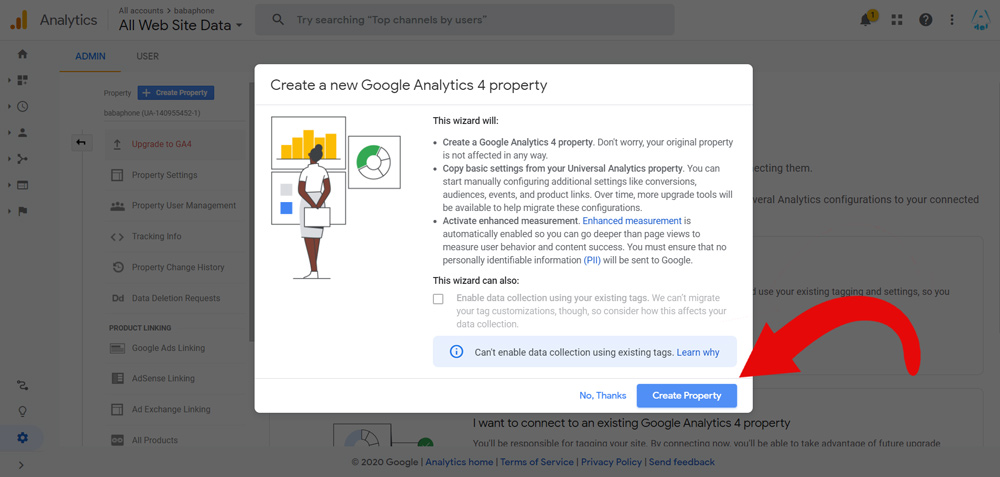Viewport: 1000px width, 477px height.
Task: Click the Create Property button in dialog
Action: tap(687, 395)
